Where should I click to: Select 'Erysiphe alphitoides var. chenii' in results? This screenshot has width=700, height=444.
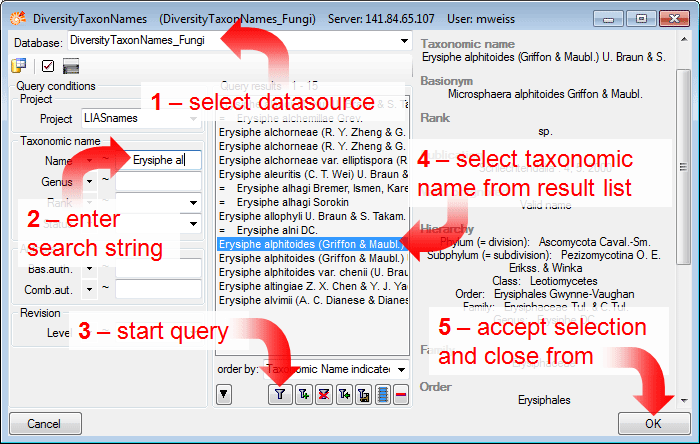pos(311,272)
